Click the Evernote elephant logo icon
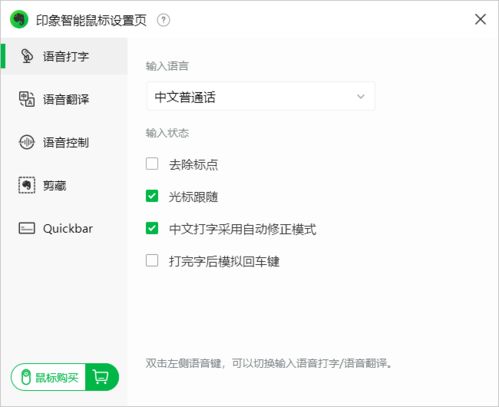 pos(19,20)
